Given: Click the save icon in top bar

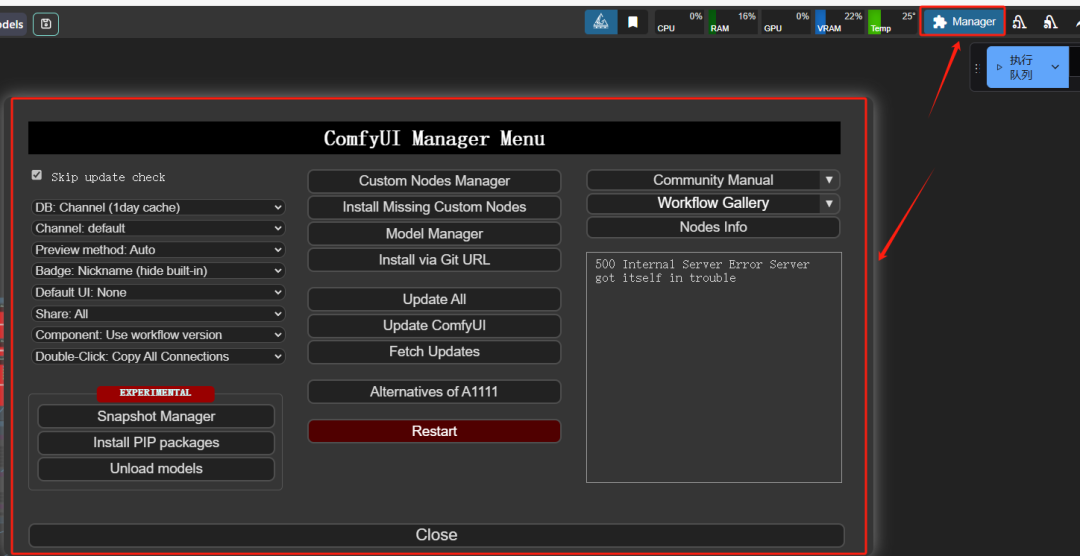Looking at the screenshot, I should coord(46,24).
